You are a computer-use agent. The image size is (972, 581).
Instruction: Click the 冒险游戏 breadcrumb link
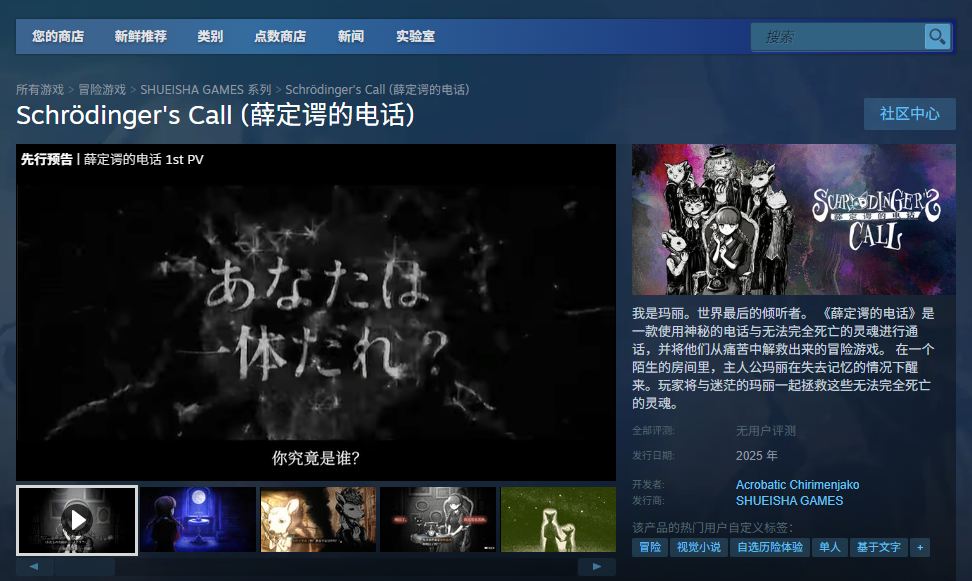[103, 90]
